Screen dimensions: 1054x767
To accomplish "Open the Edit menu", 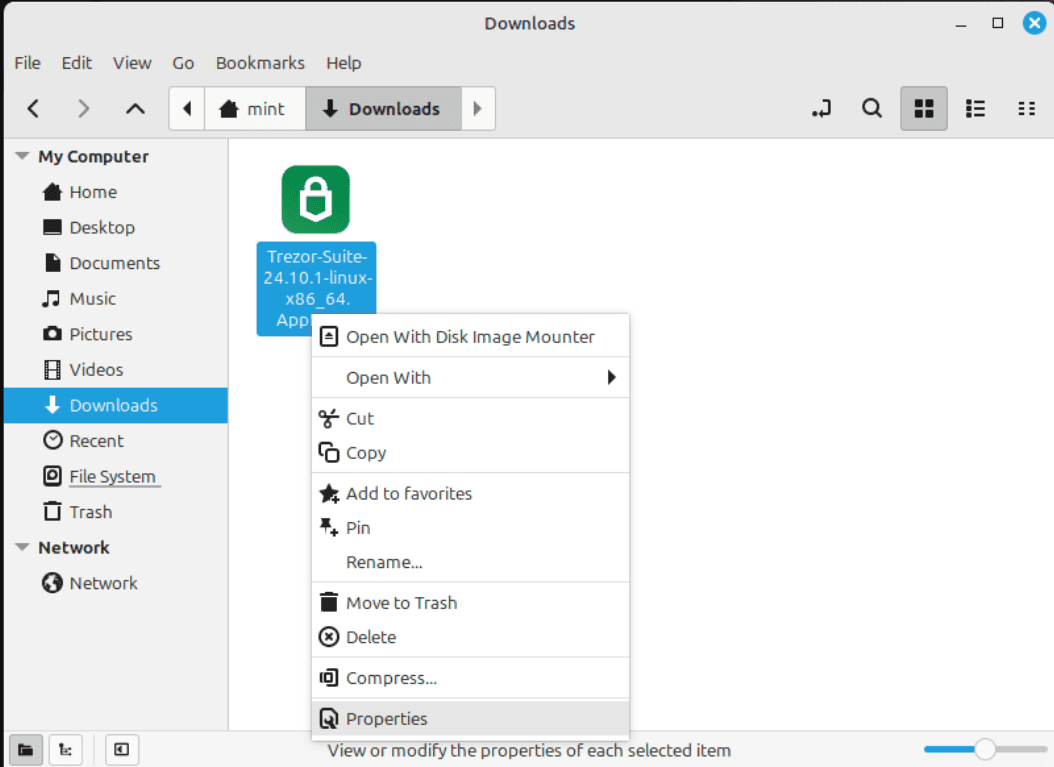I will (77, 63).
